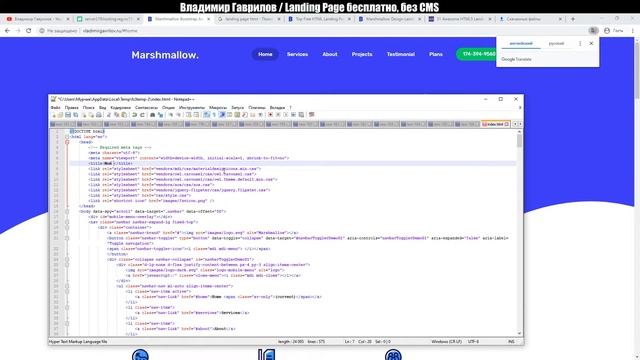Click the Marshmallow. site logo
The height and width of the screenshot is (360, 640).
tap(165, 55)
